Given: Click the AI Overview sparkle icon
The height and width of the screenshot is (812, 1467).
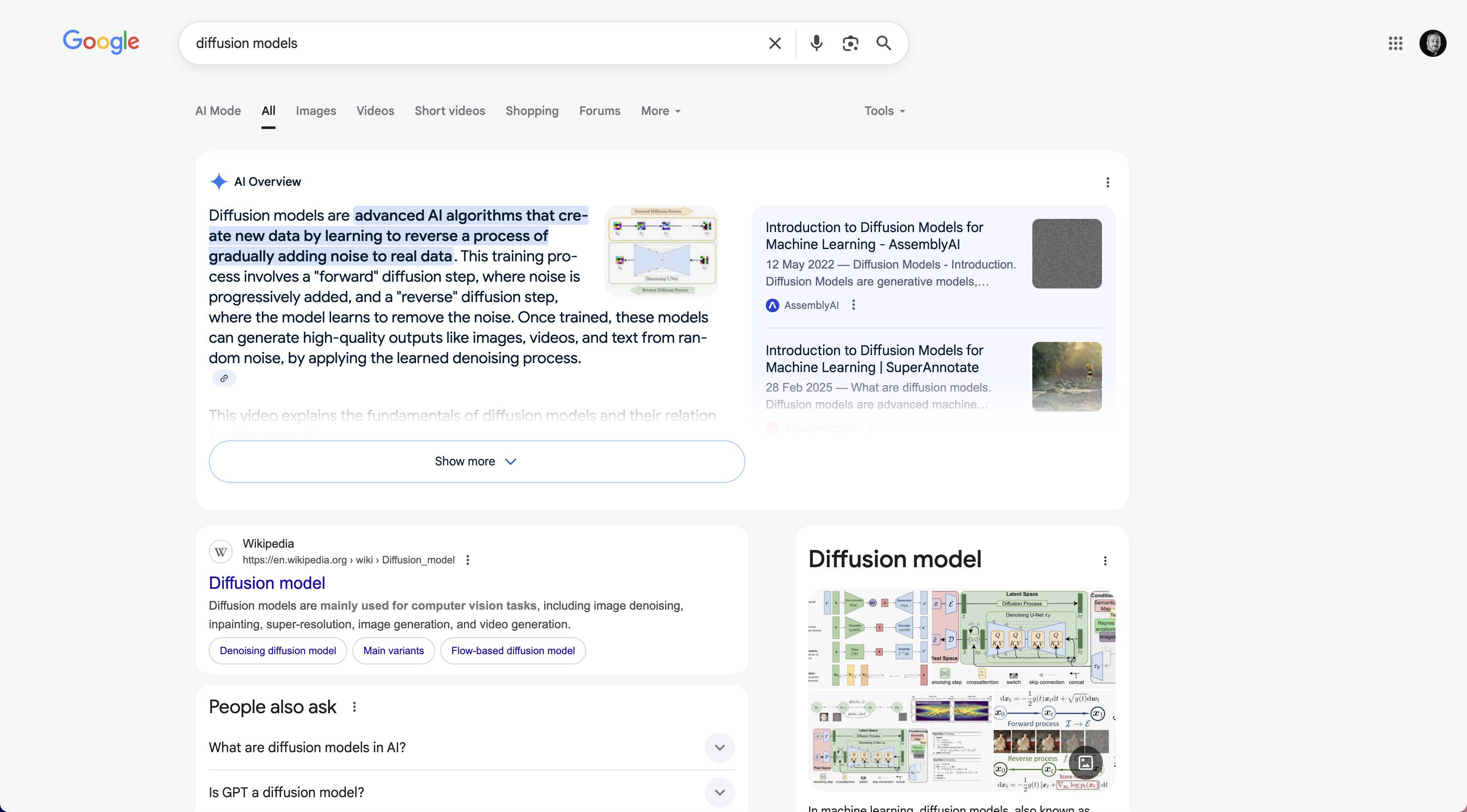Looking at the screenshot, I should pos(219,181).
